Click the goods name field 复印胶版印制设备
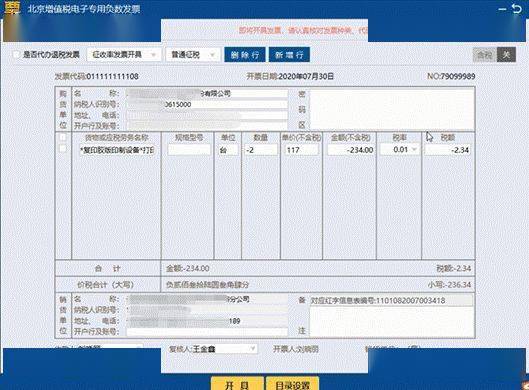Screen dimensions: 529x390 pos(117,150)
